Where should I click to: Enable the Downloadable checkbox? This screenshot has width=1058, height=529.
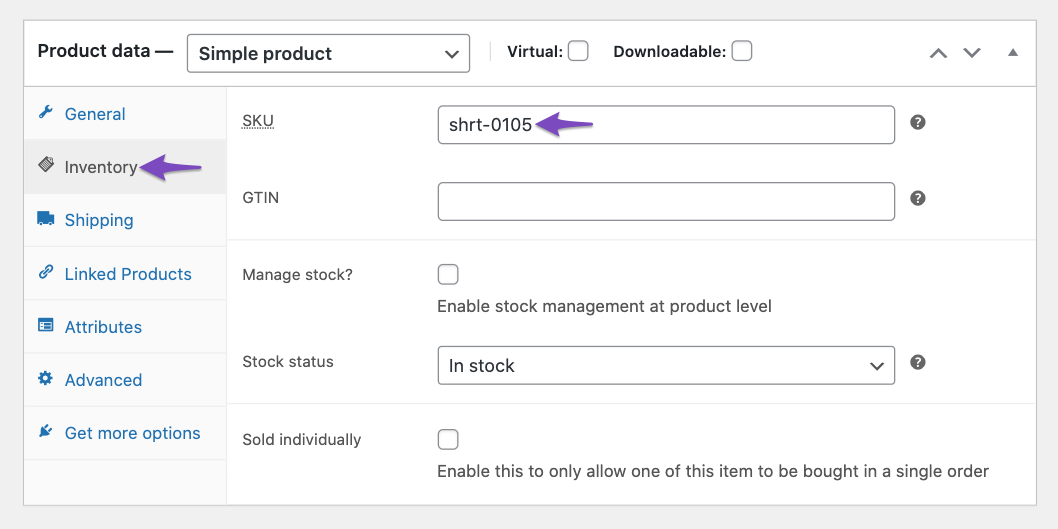click(x=742, y=51)
